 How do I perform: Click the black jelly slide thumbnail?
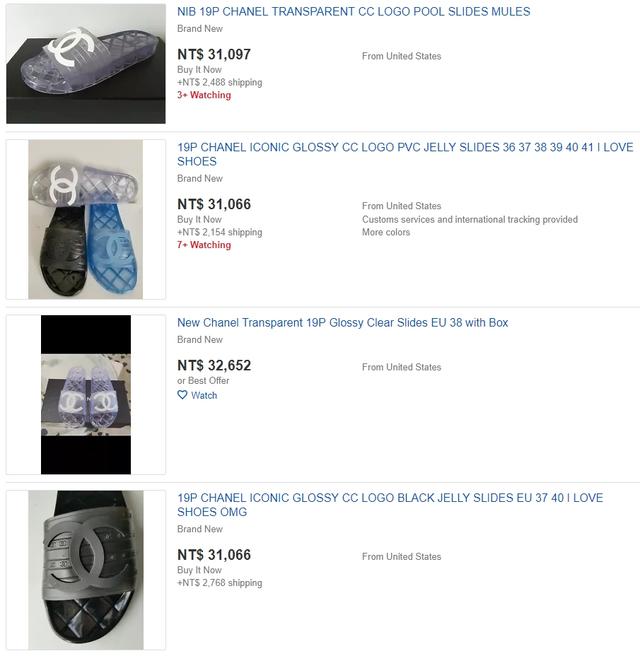[85, 570]
